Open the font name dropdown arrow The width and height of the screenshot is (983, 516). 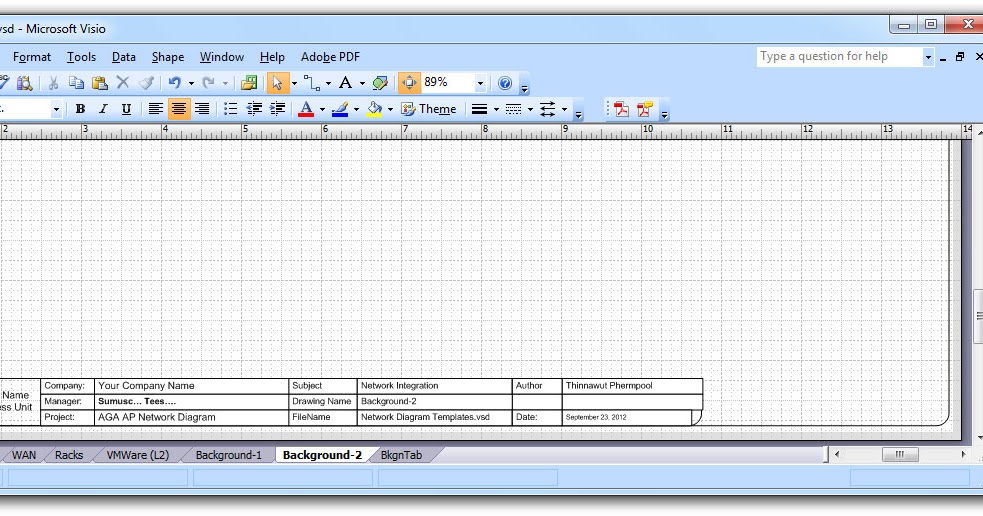56,110
